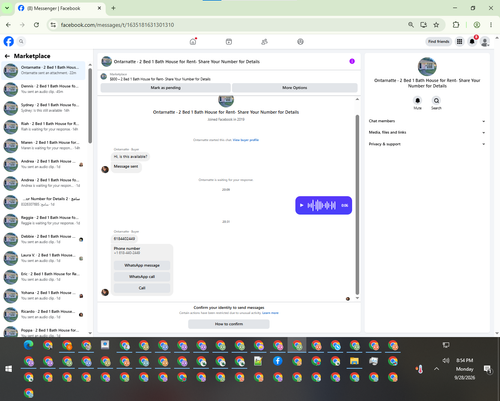Open the browser zoom magnifier icon

(411, 25)
